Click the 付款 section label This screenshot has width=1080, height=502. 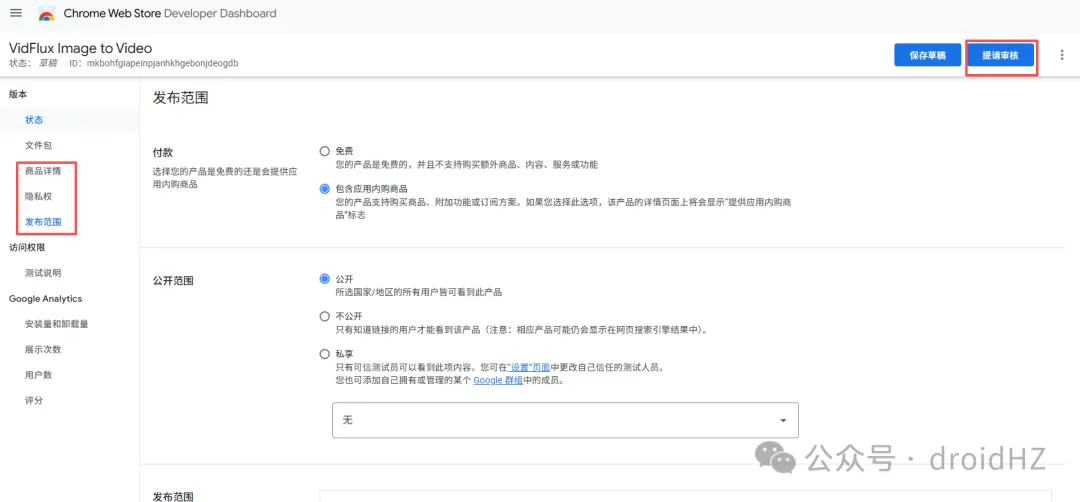(x=162, y=151)
